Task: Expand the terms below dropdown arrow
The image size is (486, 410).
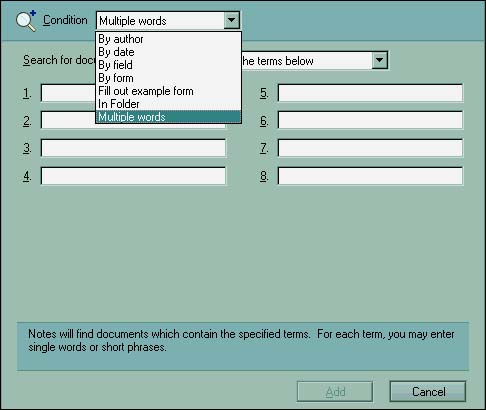Action: click(x=379, y=60)
